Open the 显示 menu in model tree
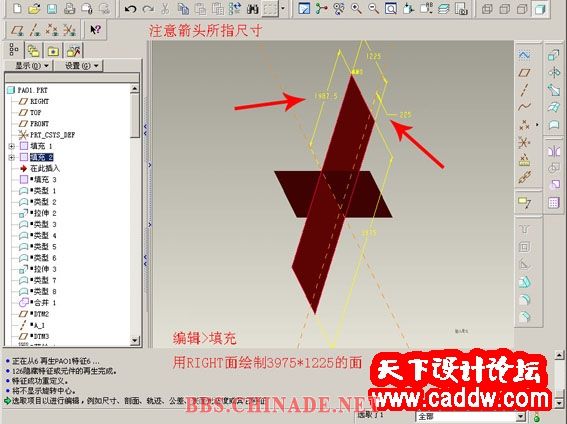The image size is (567, 424). [31, 66]
